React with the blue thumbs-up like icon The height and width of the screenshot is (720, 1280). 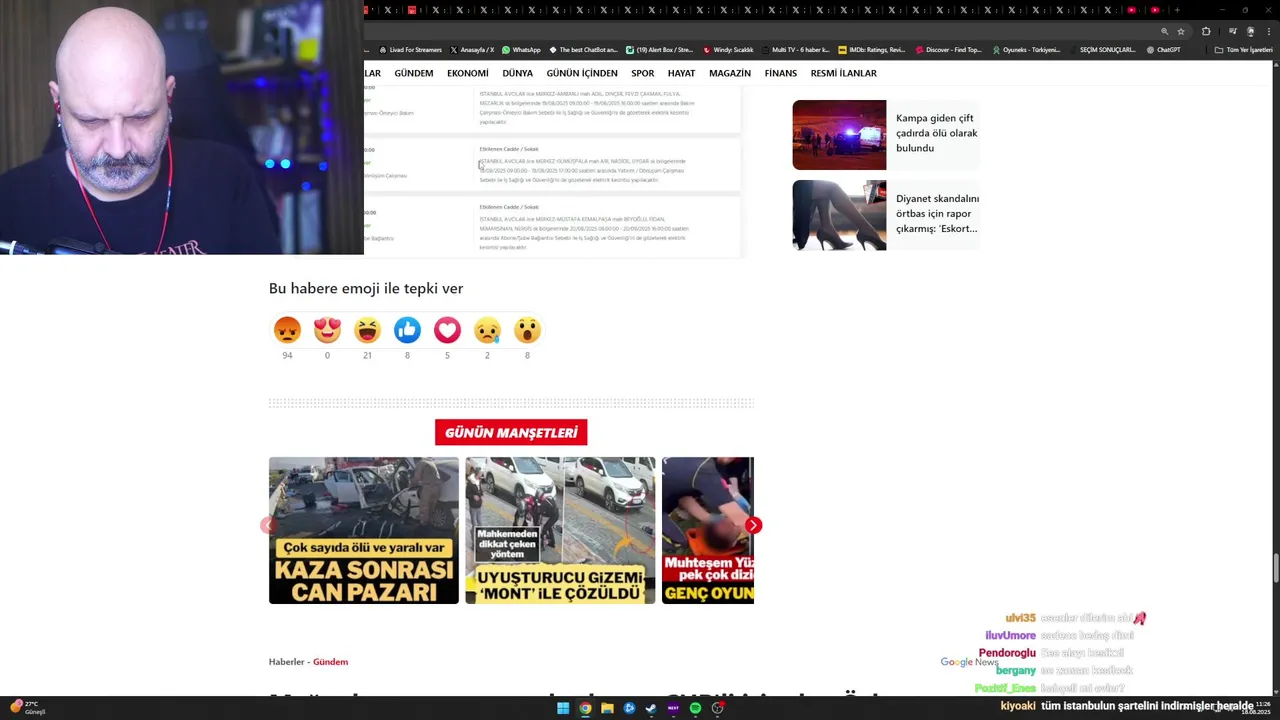(407, 330)
